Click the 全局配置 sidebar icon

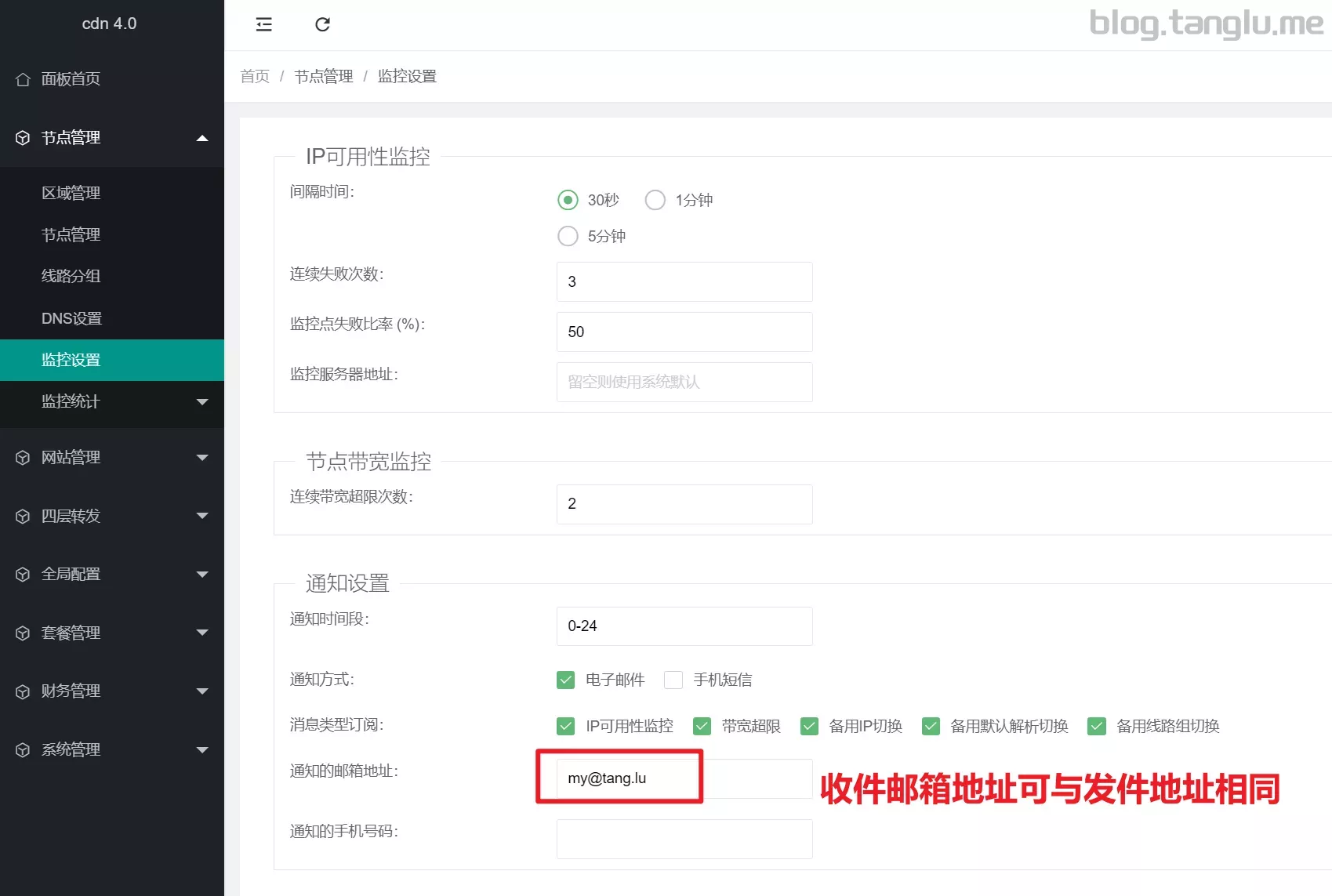coord(23,574)
